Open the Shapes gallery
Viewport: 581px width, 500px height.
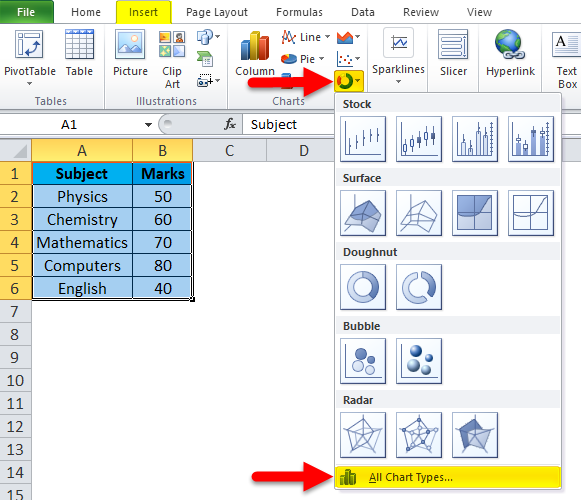point(208,37)
